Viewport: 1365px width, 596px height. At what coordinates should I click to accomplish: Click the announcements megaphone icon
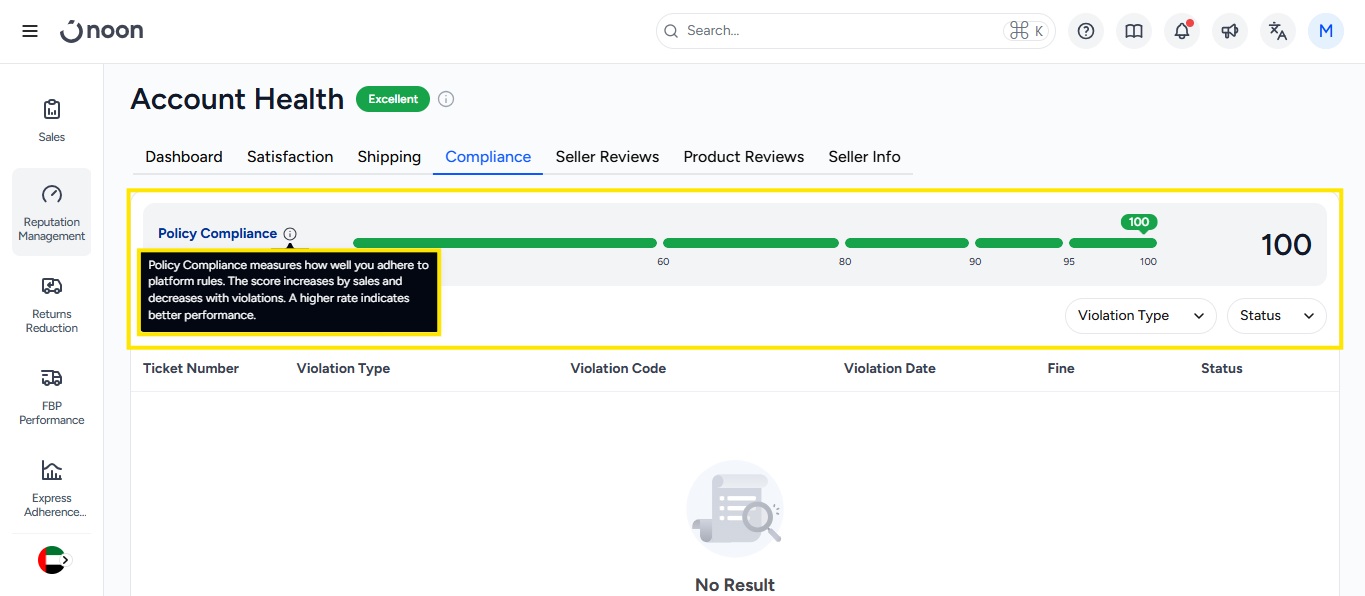[x=1230, y=31]
